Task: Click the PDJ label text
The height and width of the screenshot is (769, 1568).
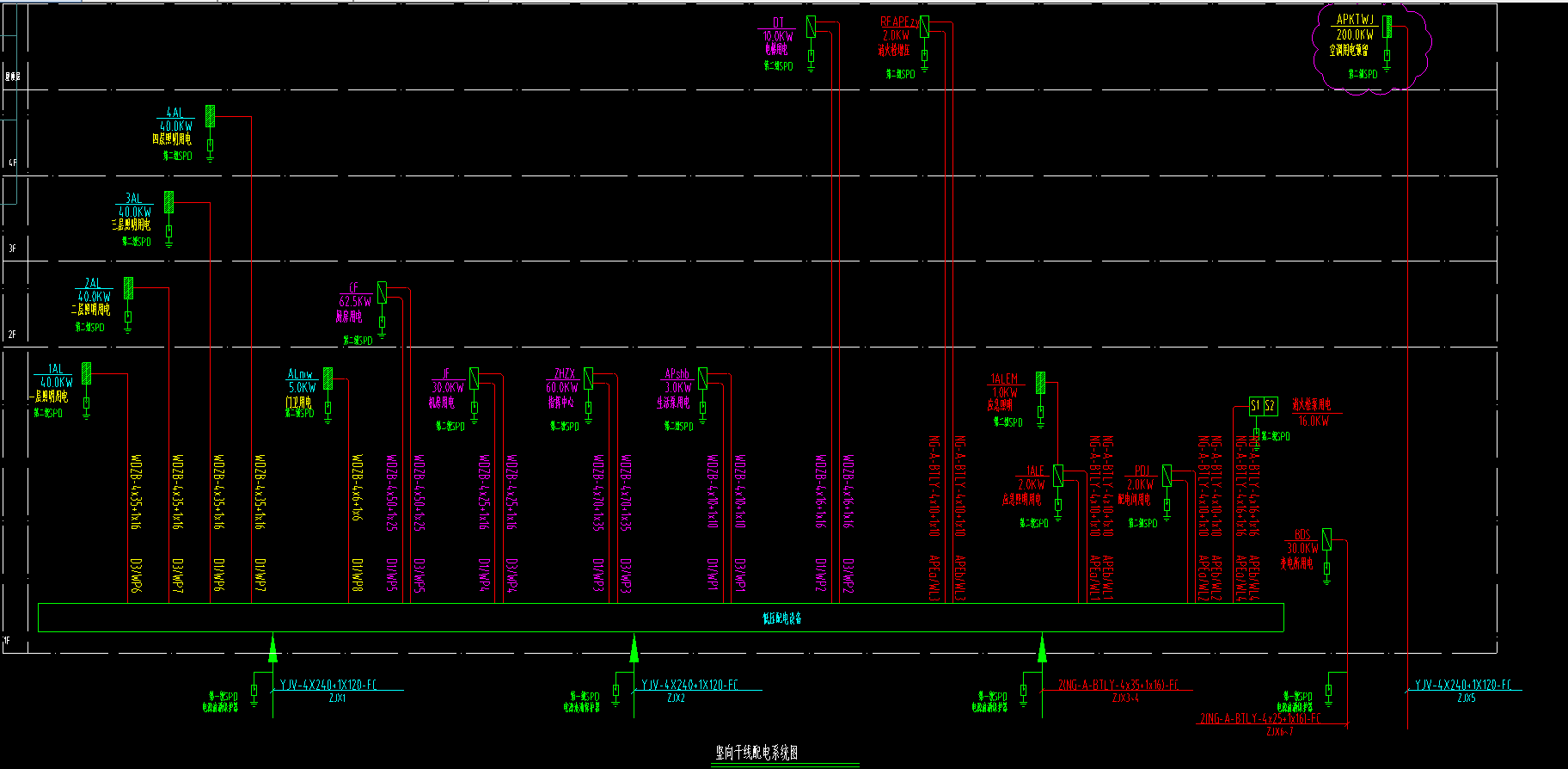Action: pyautogui.click(x=1142, y=471)
